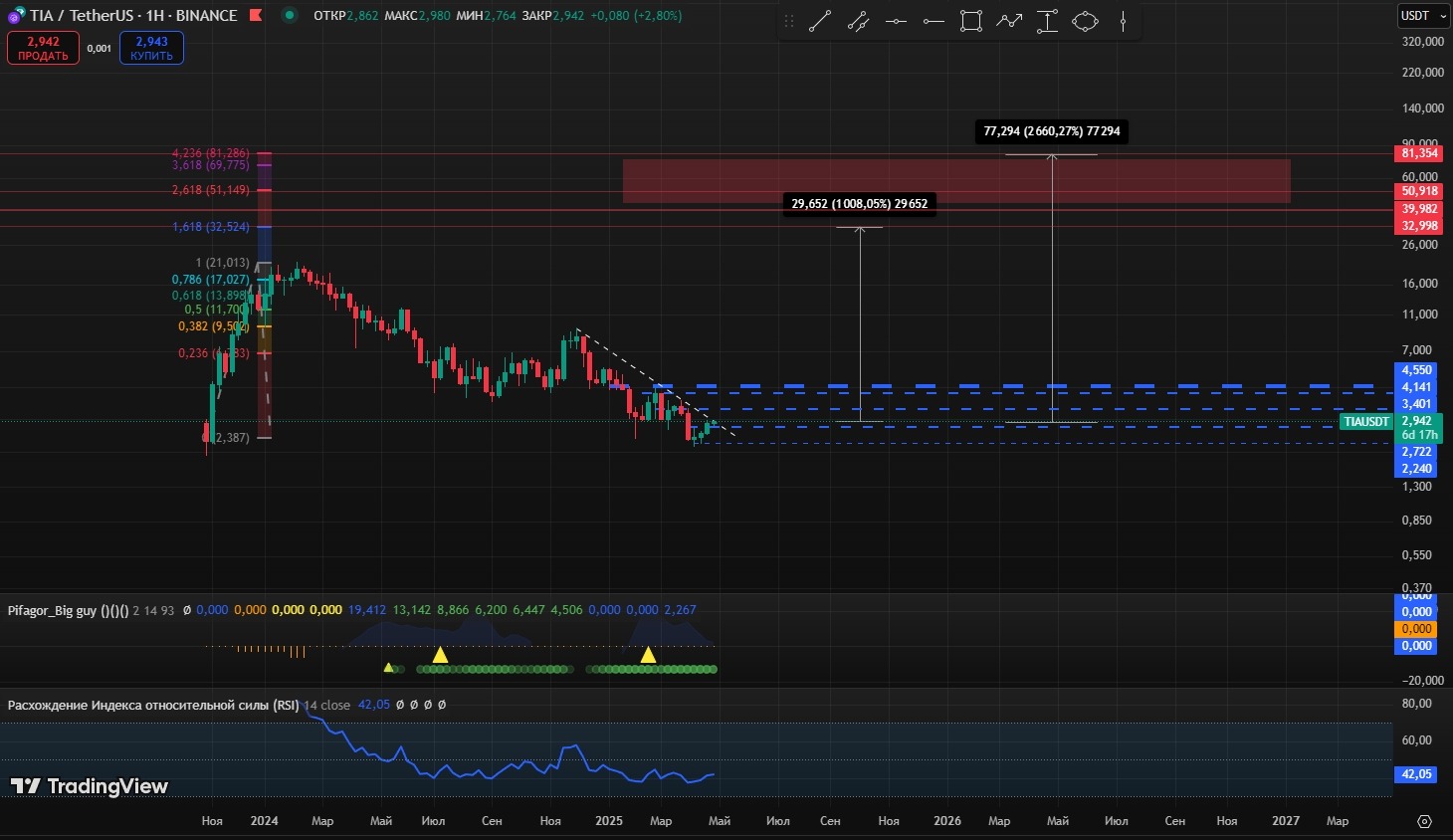Click the +0,080 (+2,80%) change value
This screenshot has height=840, width=1453.
click(x=636, y=16)
